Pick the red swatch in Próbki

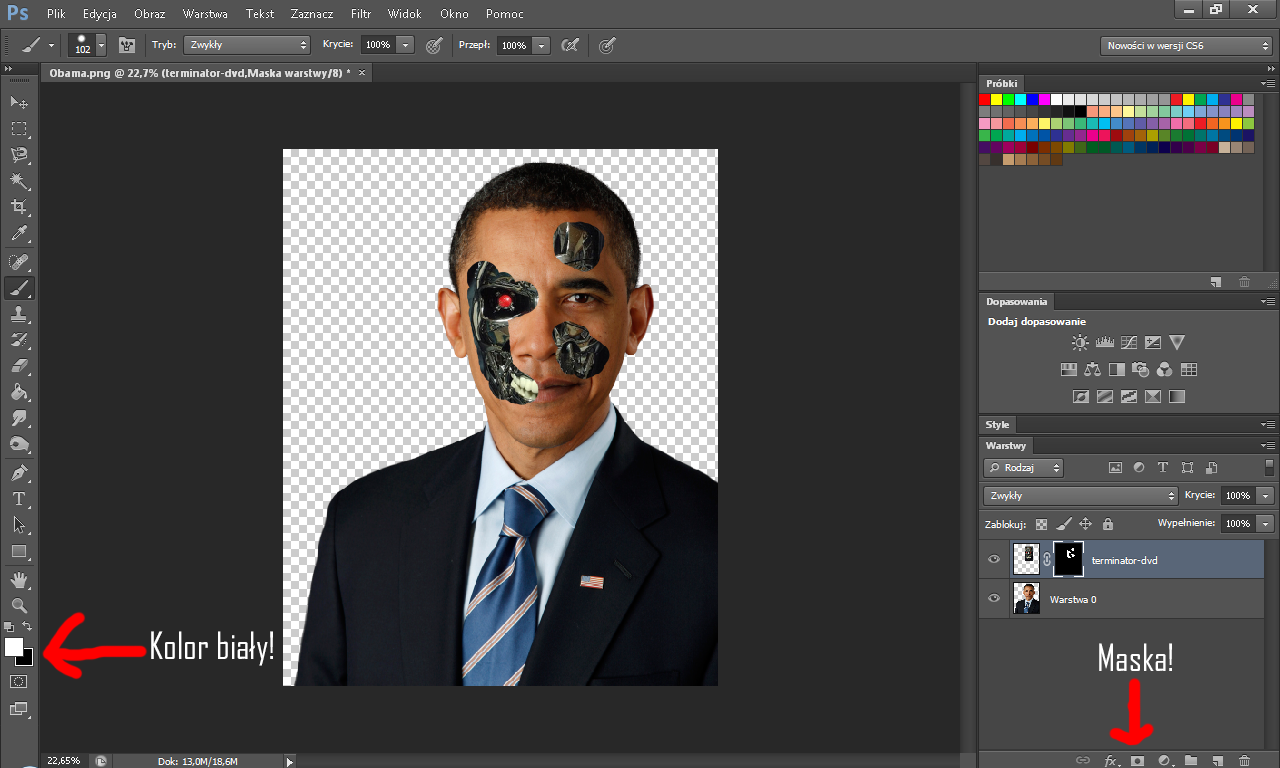tap(985, 99)
